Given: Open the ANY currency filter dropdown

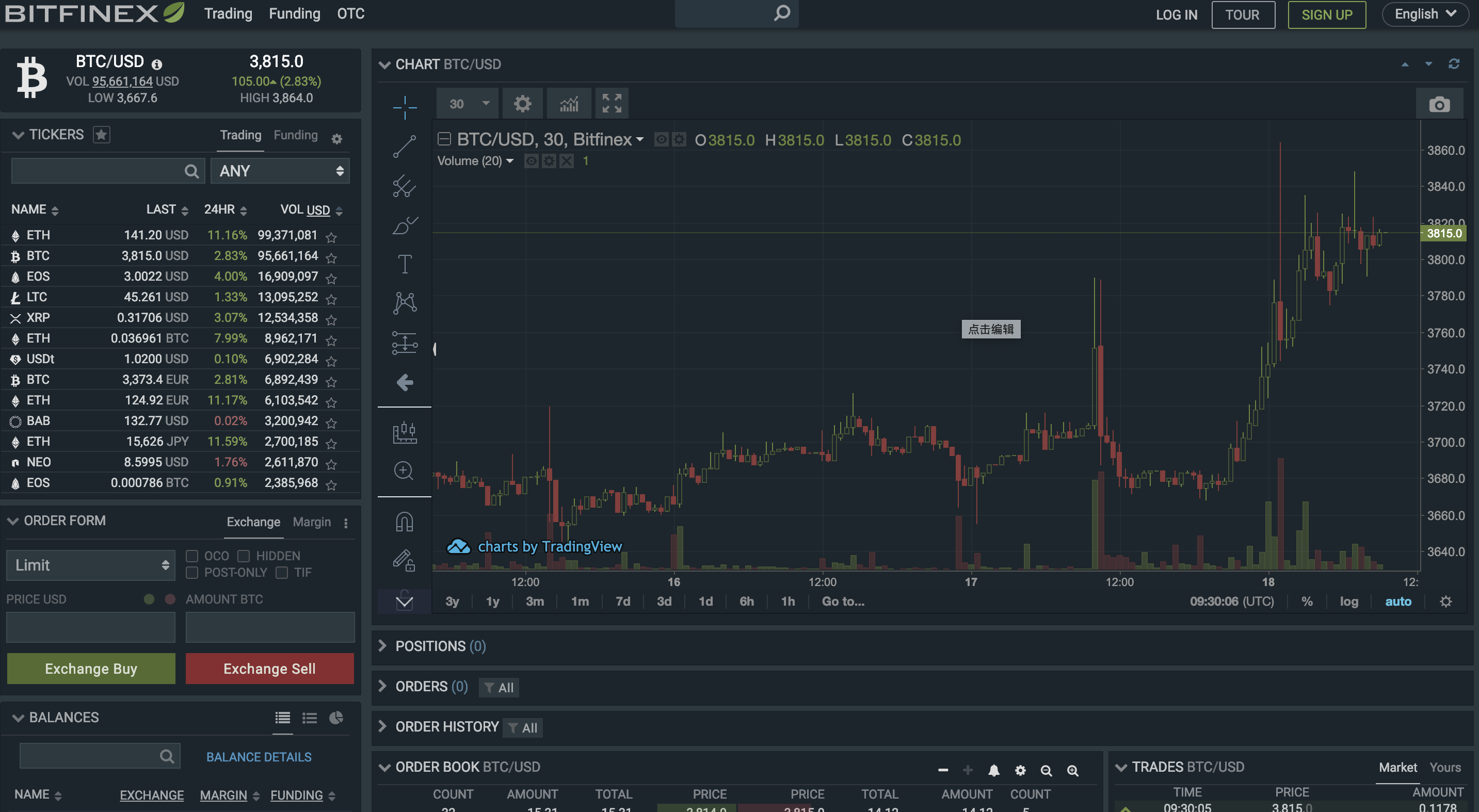Looking at the screenshot, I should [280, 170].
